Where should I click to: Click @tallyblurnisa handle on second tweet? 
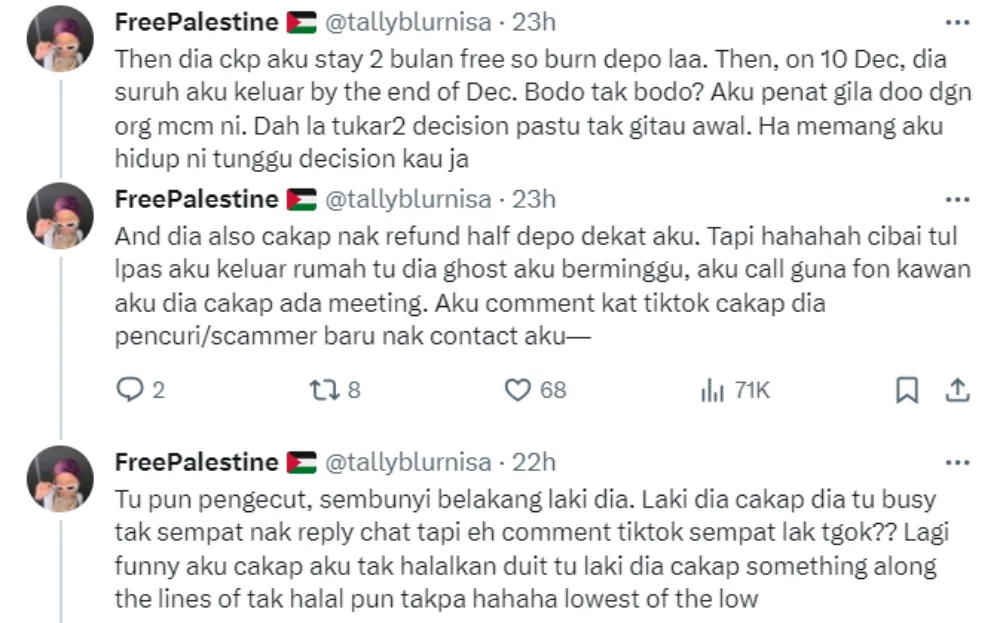(408, 199)
